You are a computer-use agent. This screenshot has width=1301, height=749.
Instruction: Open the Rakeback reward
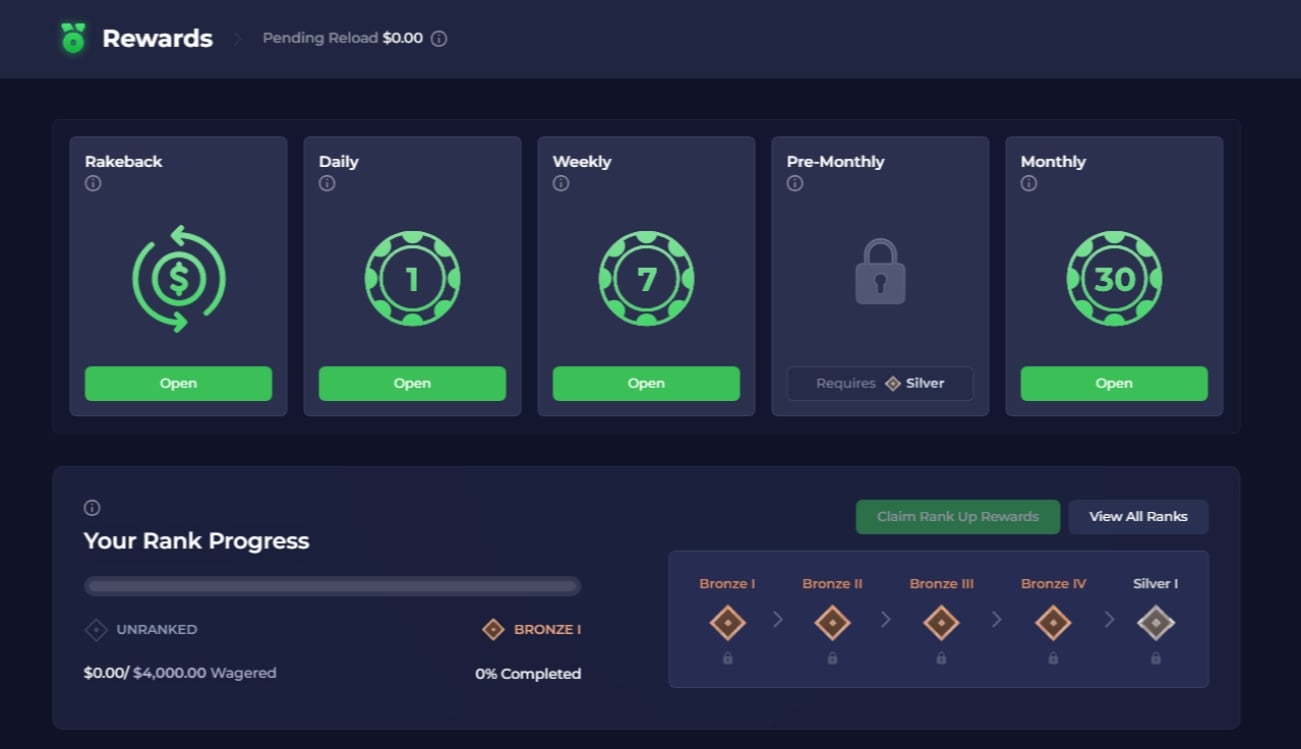178,384
